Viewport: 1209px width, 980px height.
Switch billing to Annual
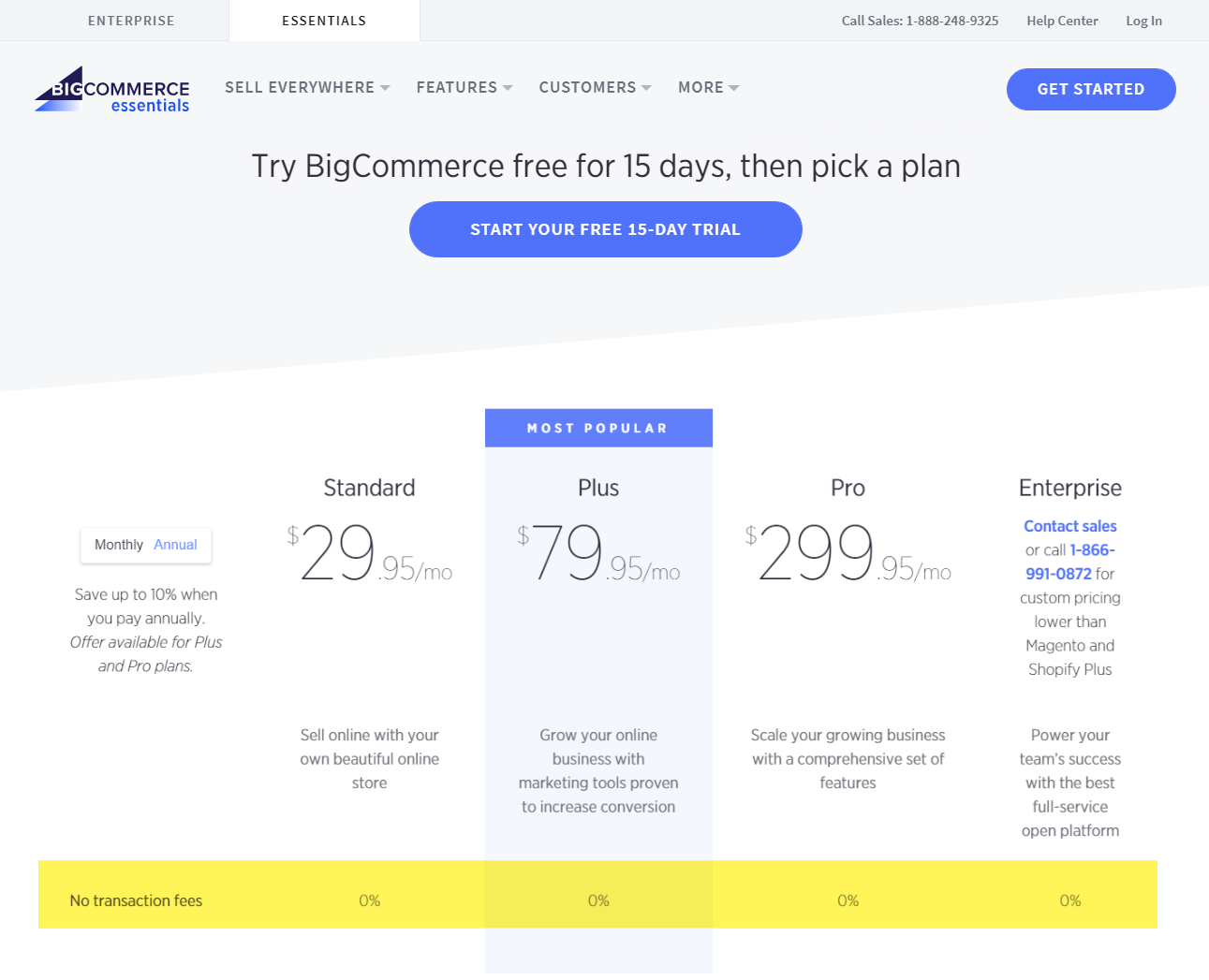pyautogui.click(x=175, y=545)
